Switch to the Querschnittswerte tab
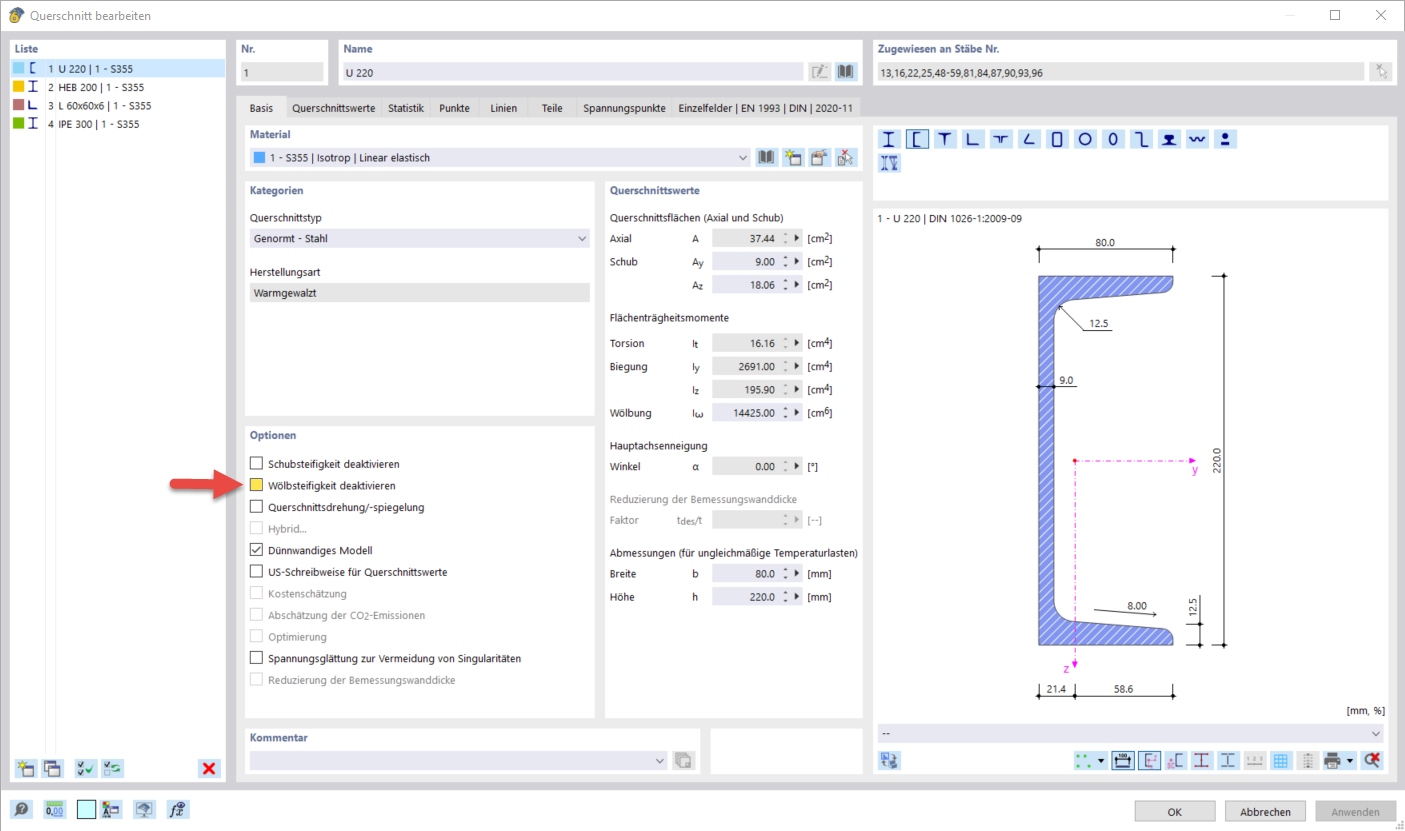The image size is (1405, 831). [332, 108]
